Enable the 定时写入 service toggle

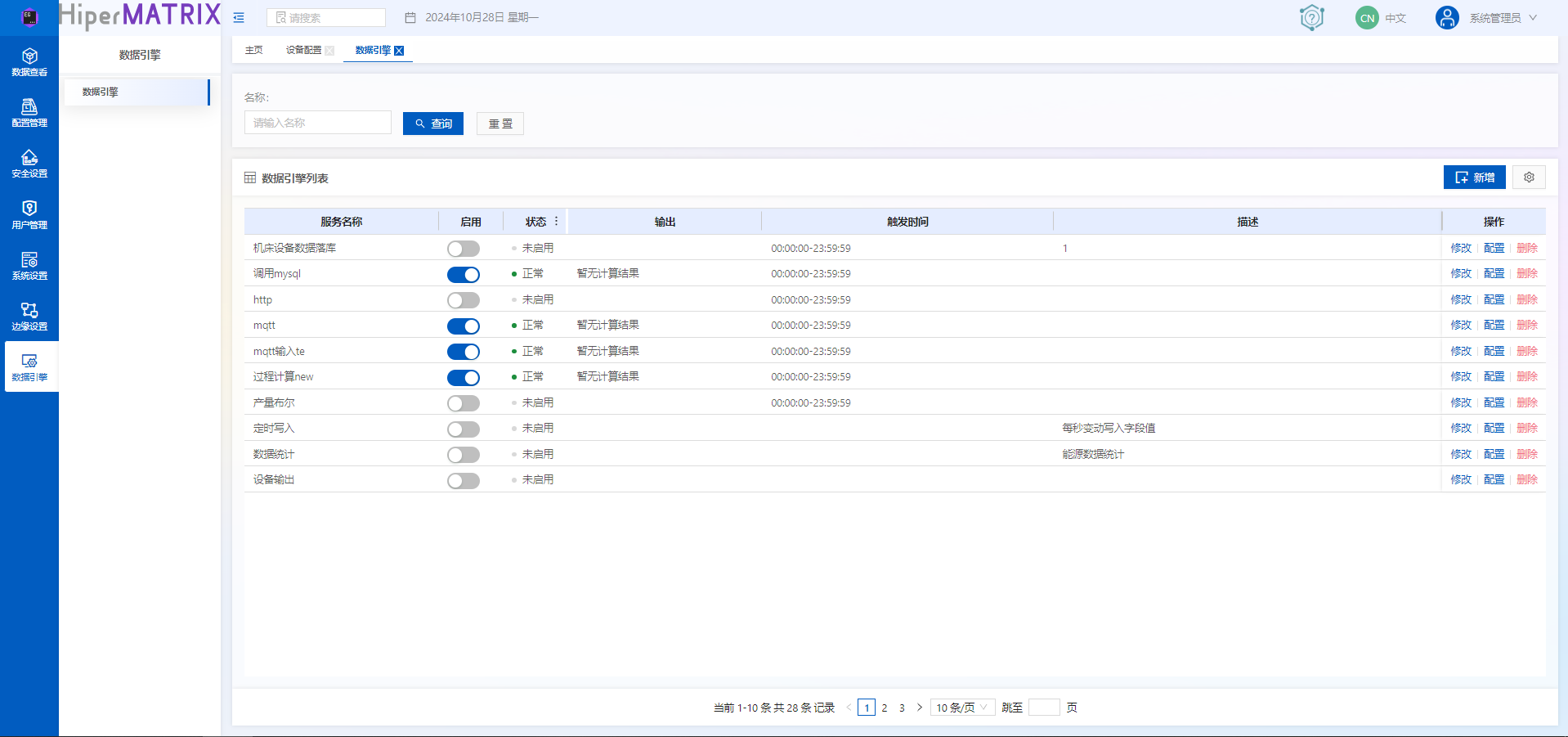(x=464, y=429)
